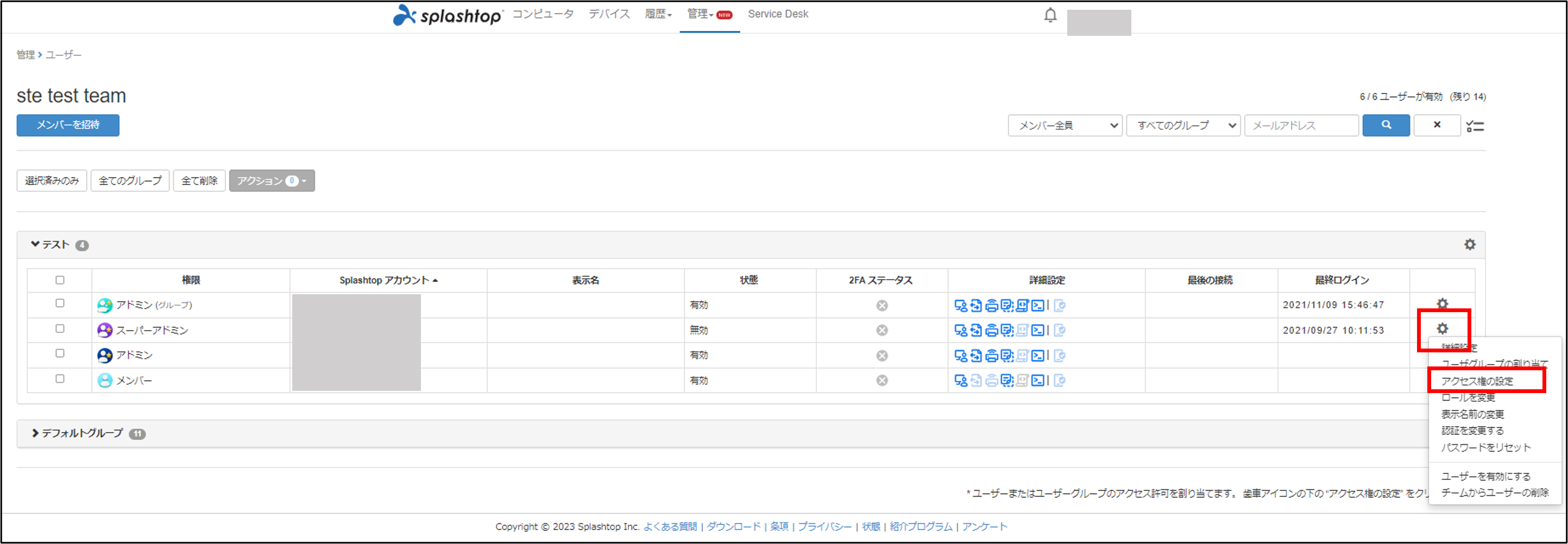
Task: Click command prompt icon in the アドミン row without (グループ)
Action: (1038, 356)
